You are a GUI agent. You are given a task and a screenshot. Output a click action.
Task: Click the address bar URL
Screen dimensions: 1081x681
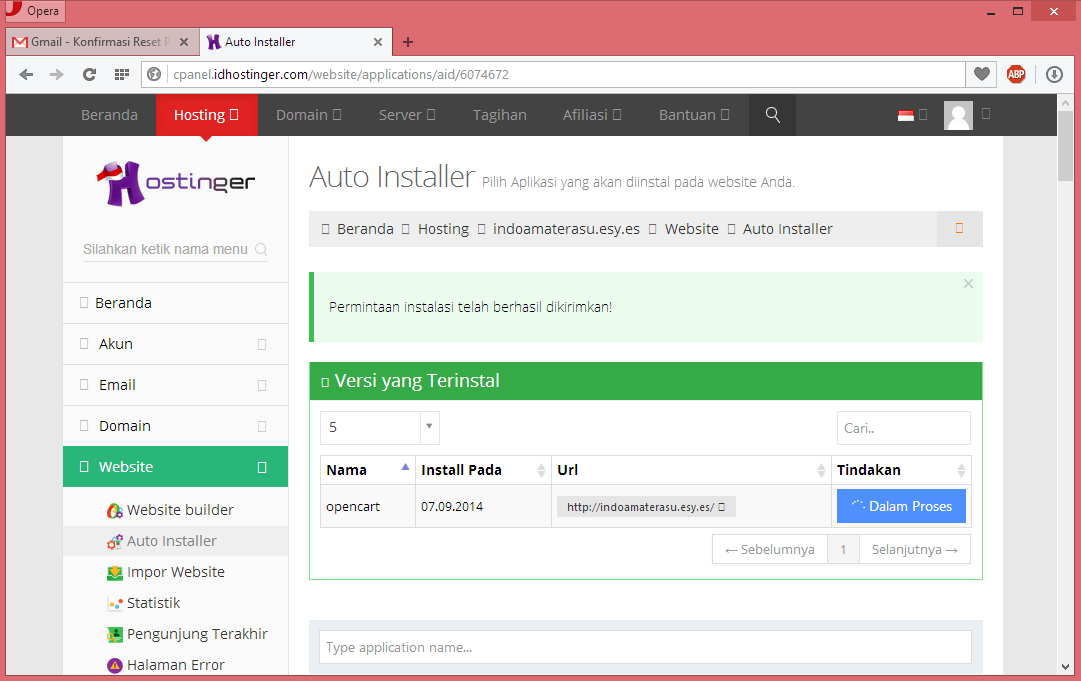pyautogui.click(x=341, y=74)
